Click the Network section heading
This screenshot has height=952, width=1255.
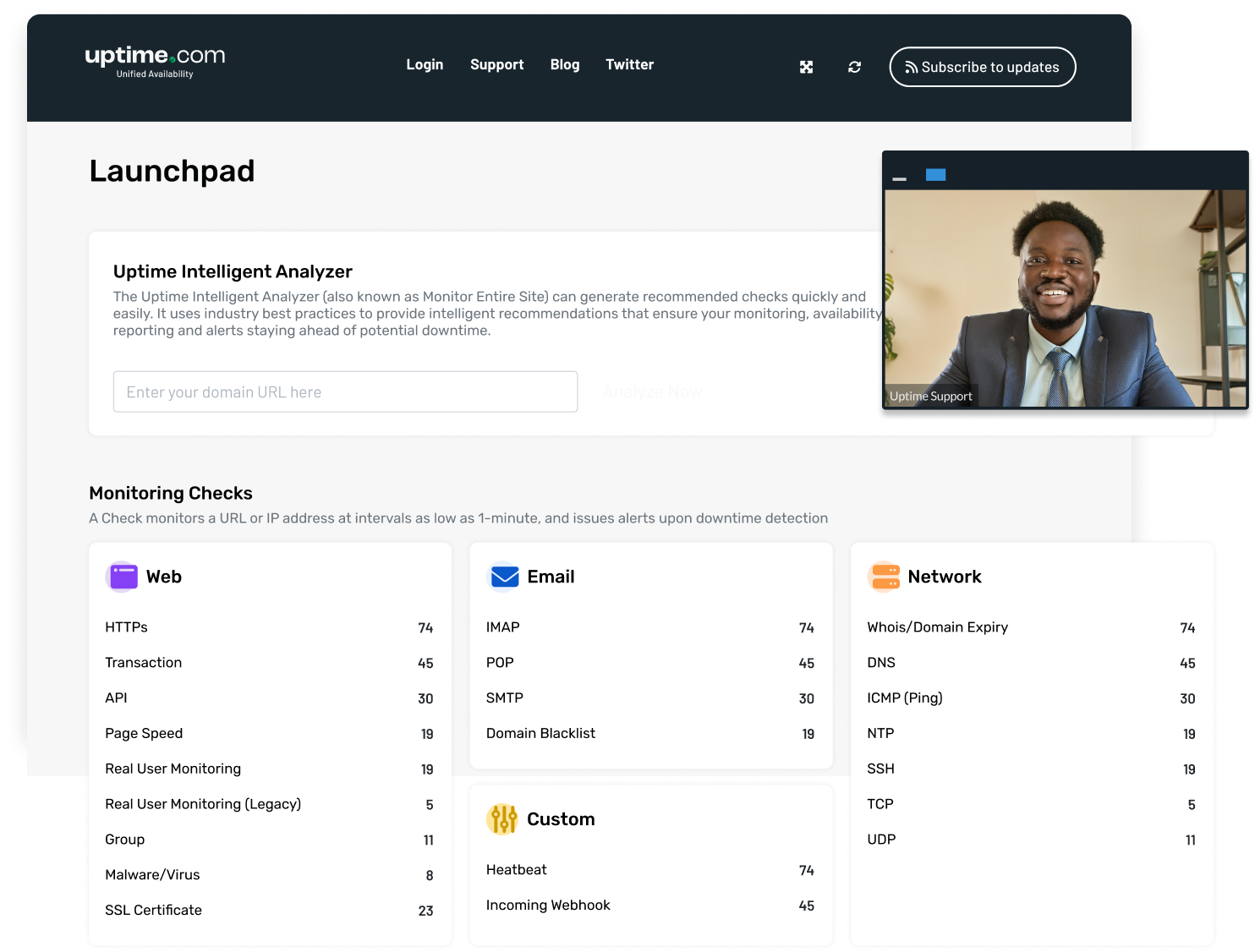click(x=945, y=577)
